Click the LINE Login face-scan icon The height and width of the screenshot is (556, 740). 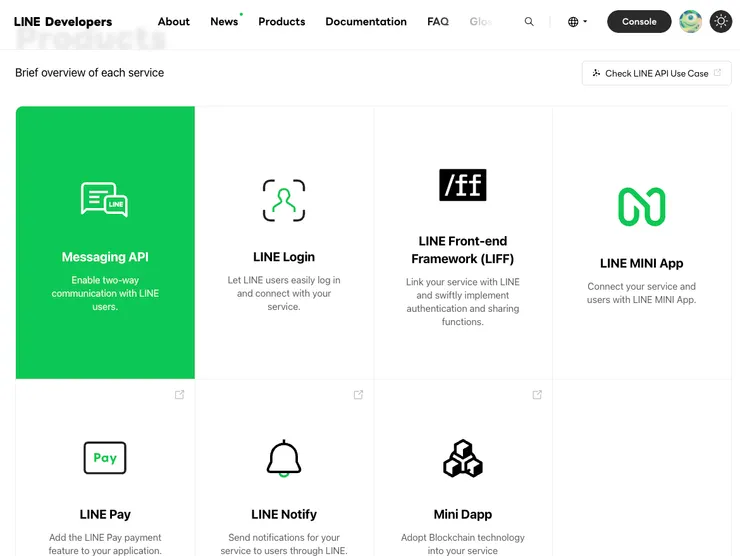tap(284, 200)
